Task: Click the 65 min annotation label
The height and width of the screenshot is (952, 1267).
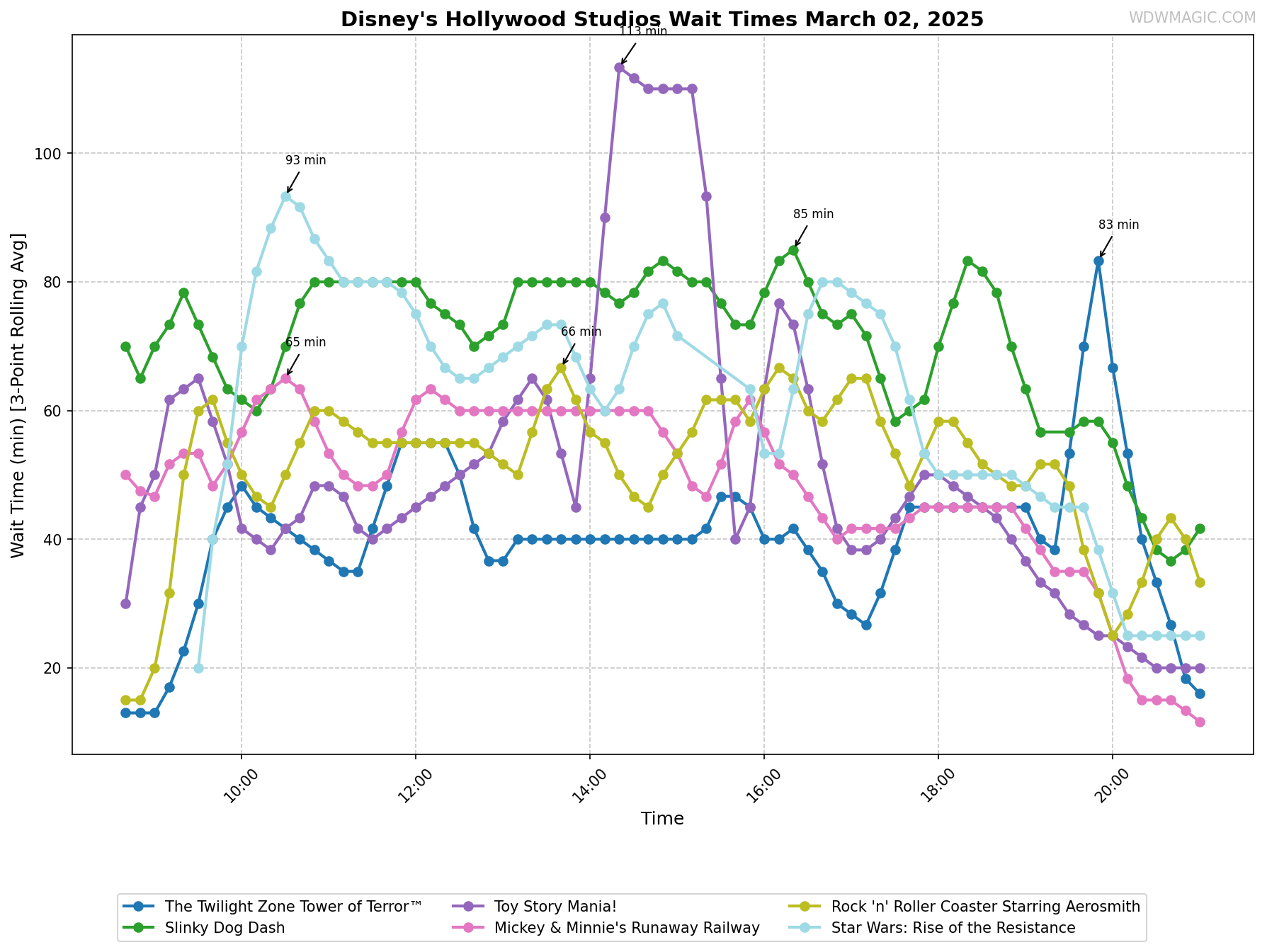Action: [x=306, y=342]
